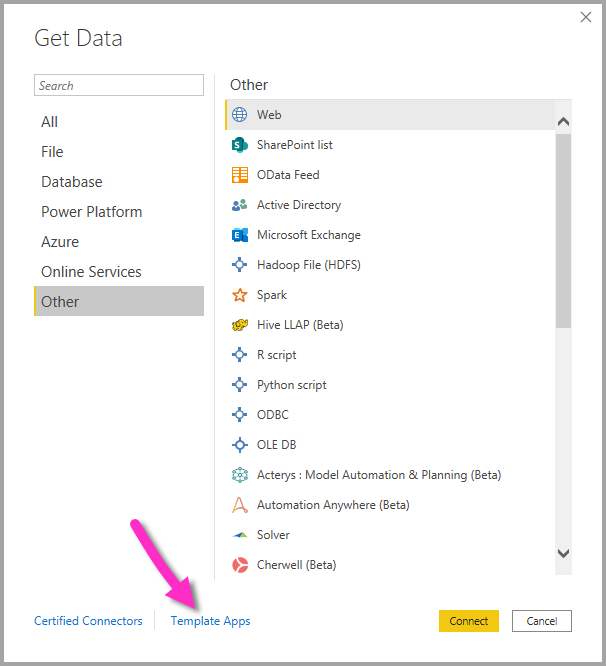
Task: Click the yellow Connect button
Action: (469, 621)
